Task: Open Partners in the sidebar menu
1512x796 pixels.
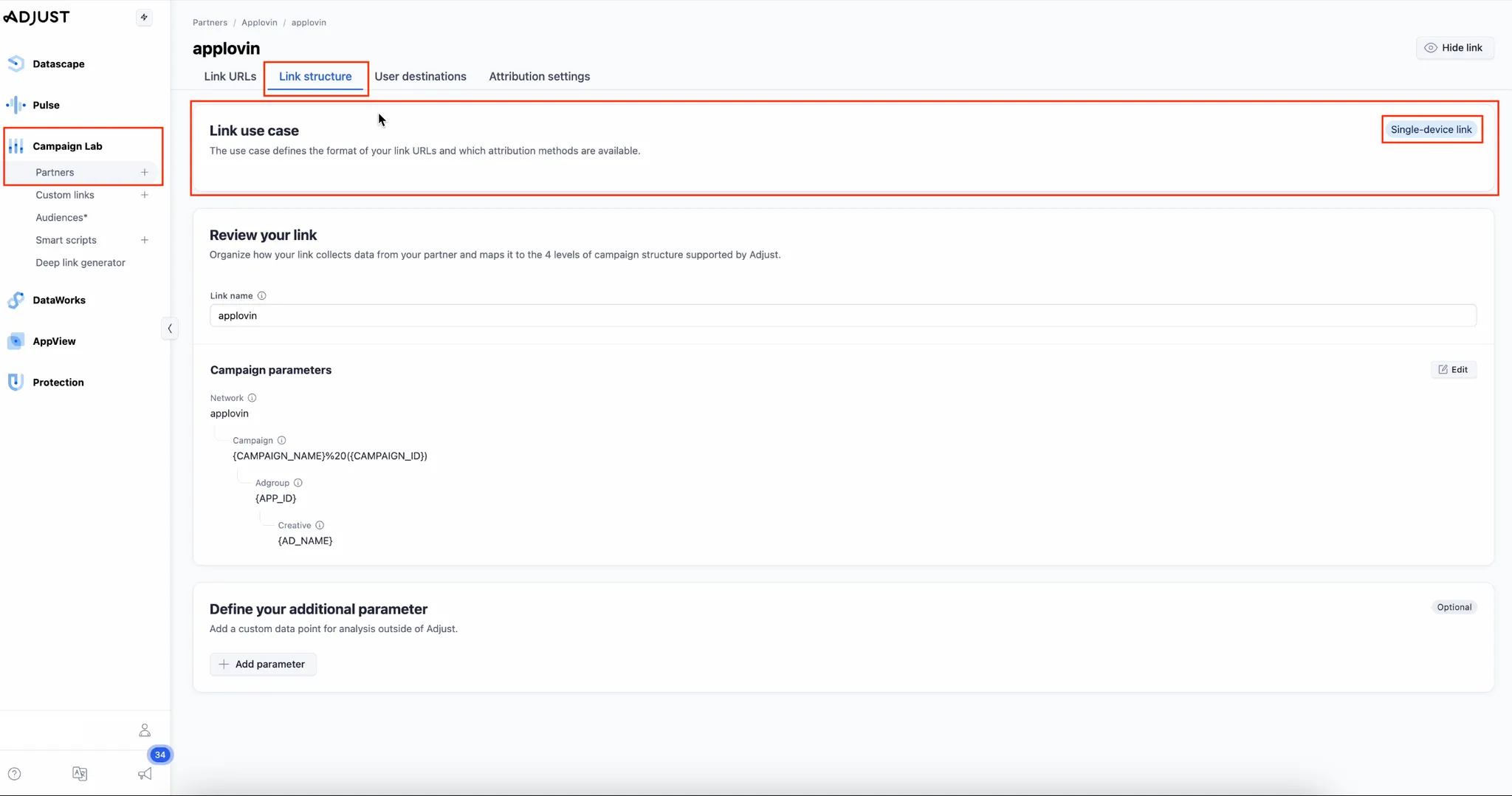Action: (x=55, y=172)
